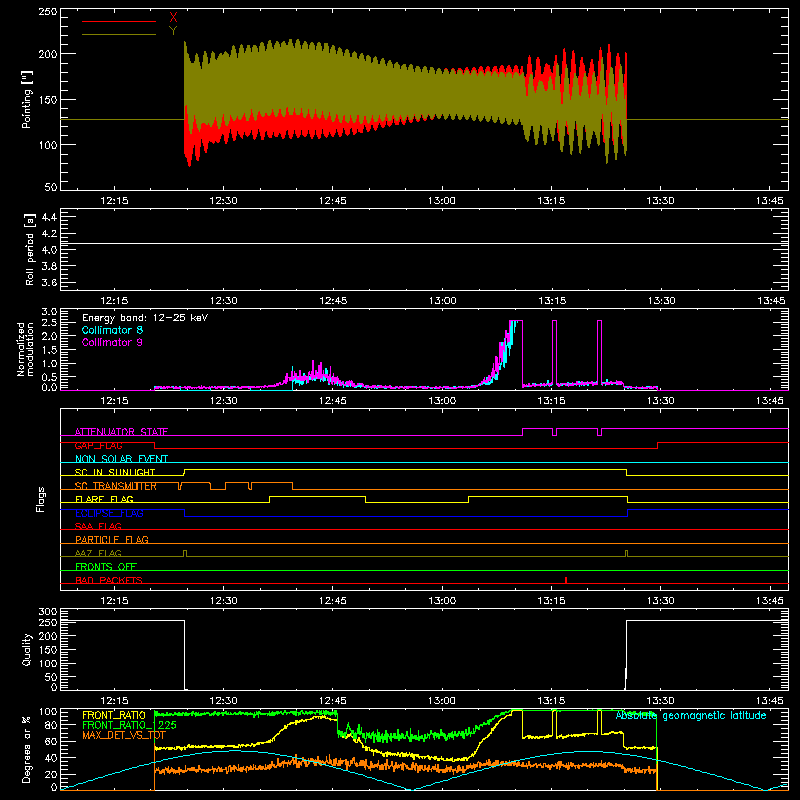This screenshot has width=800, height=800.
Task: Select the GAP_FLAG label
Action: point(98,445)
